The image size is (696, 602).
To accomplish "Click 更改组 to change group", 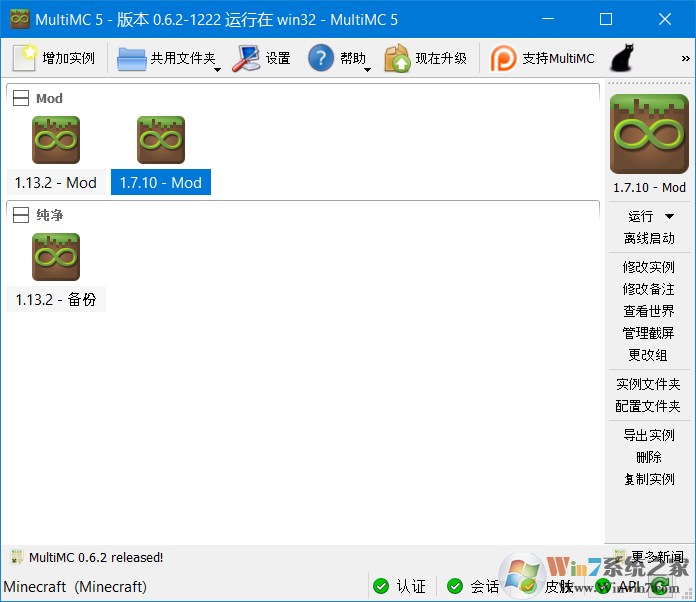I will (x=648, y=355).
